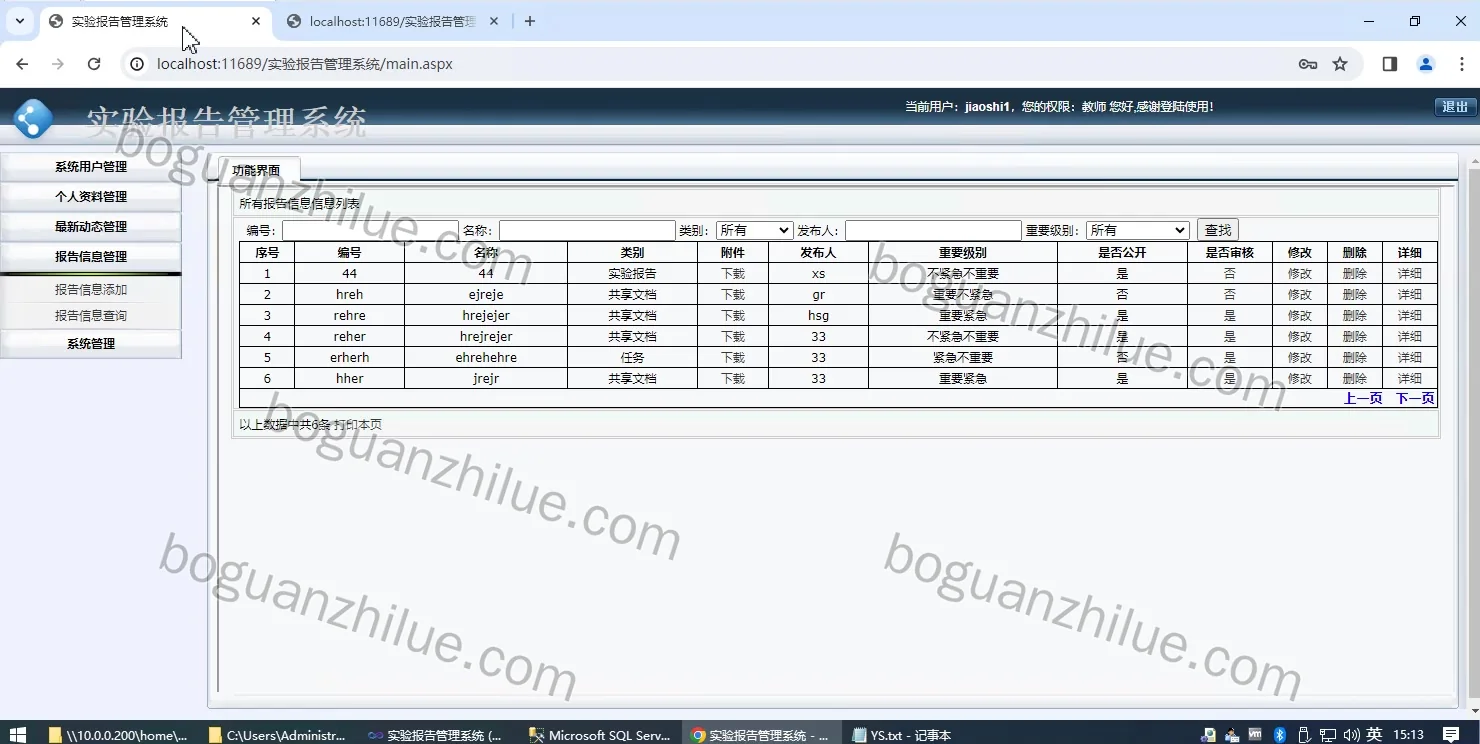This screenshot has width=1480, height=744.
Task: Click 删除 for row rehre
Action: point(1355,316)
